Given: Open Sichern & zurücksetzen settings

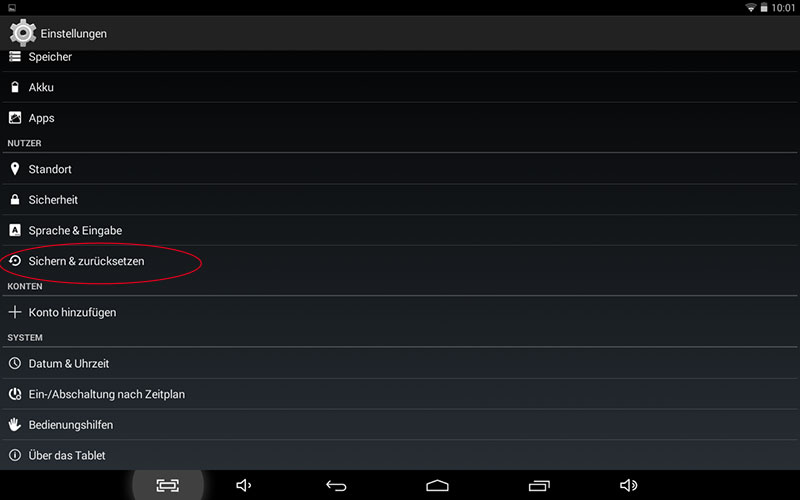Looking at the screenshot, I should click(x=400, y=261).
